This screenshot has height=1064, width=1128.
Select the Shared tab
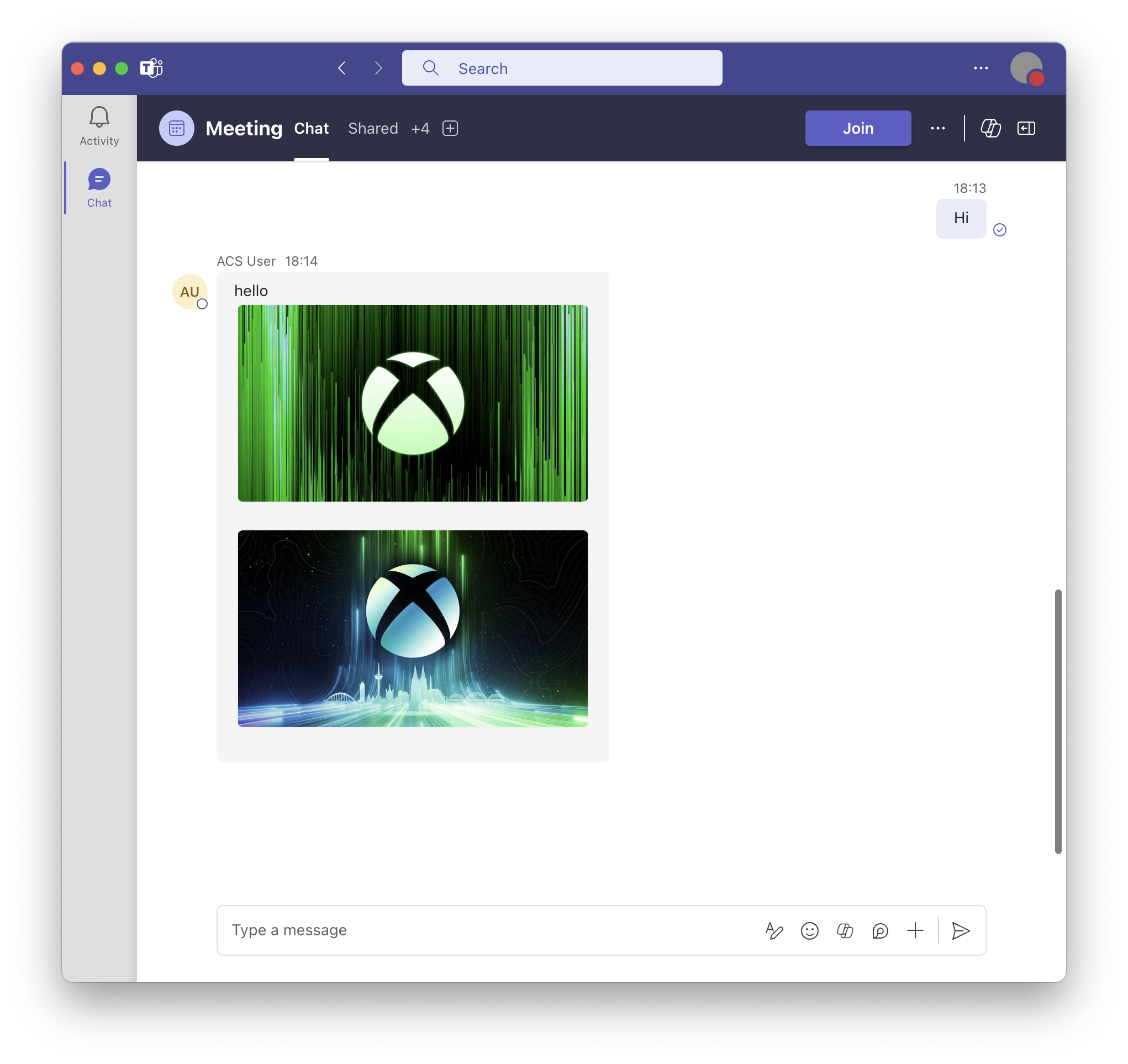pyautogui.click(x=372, y=128)
